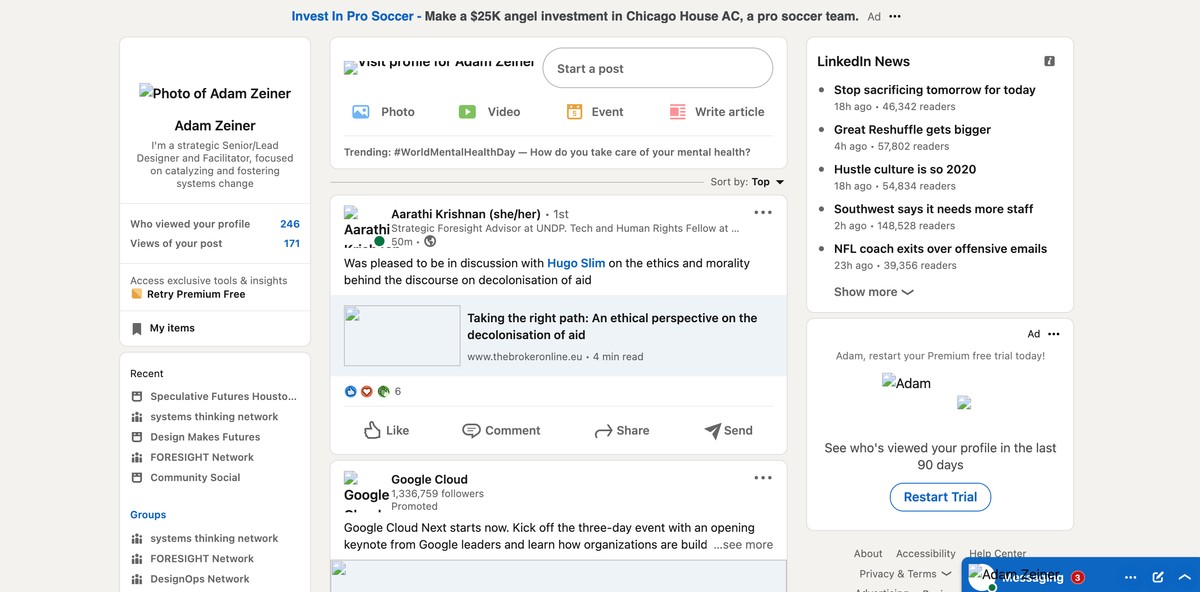Add a Photo to a new post
Image resolution: width=1200 pixels, height=592 pixels.
point(384,112)
